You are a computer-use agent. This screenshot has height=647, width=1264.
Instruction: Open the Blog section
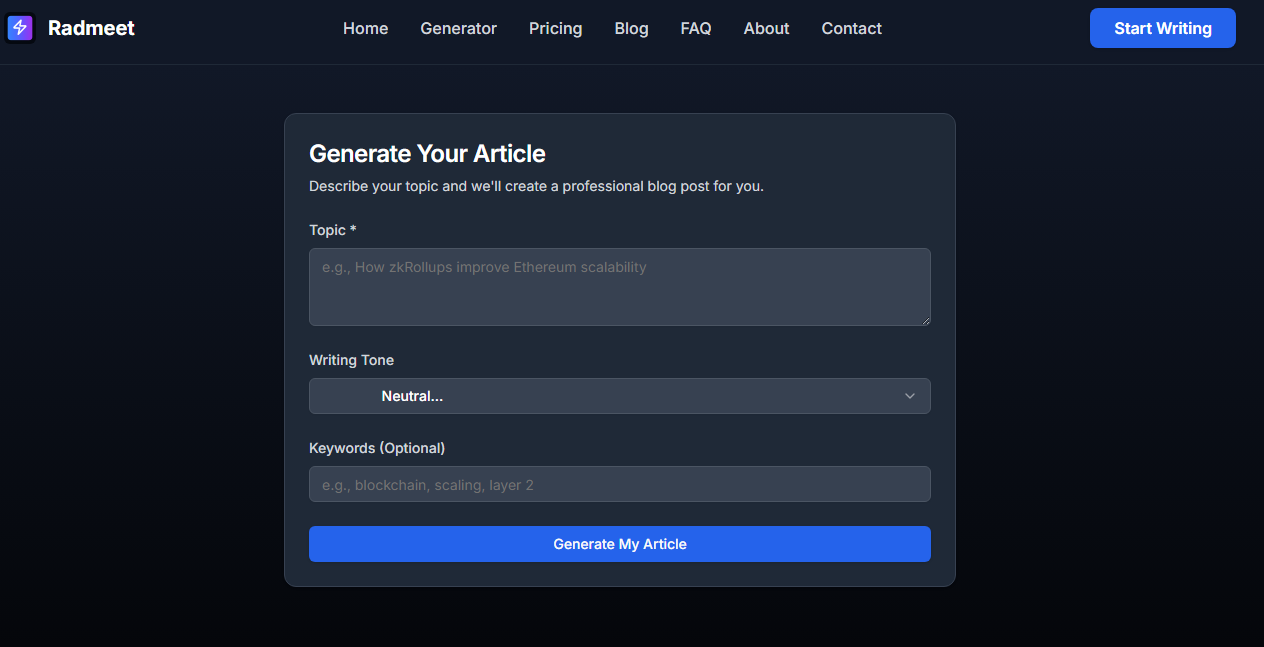click(631, 28)
